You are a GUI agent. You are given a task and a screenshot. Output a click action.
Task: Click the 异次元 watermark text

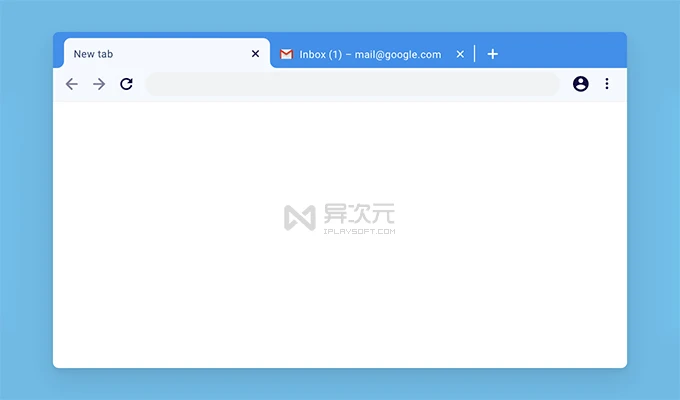click(x=359, y=214)
